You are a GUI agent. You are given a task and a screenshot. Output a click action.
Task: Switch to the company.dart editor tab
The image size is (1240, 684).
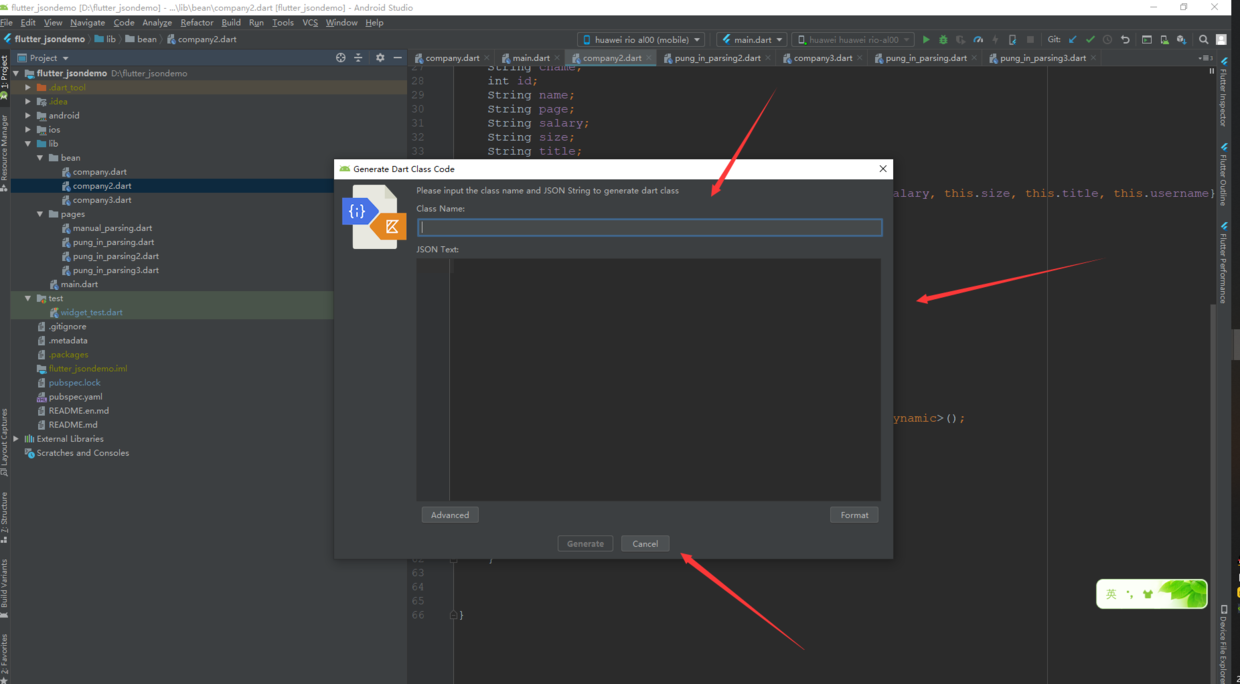[x=452, y=58]
